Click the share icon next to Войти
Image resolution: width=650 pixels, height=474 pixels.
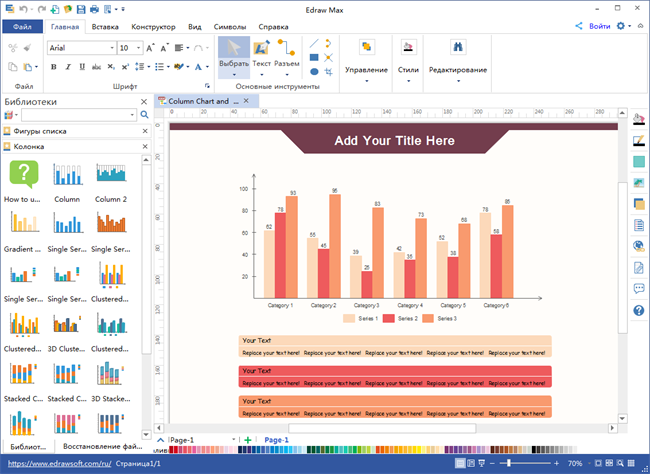pos(579,26)
